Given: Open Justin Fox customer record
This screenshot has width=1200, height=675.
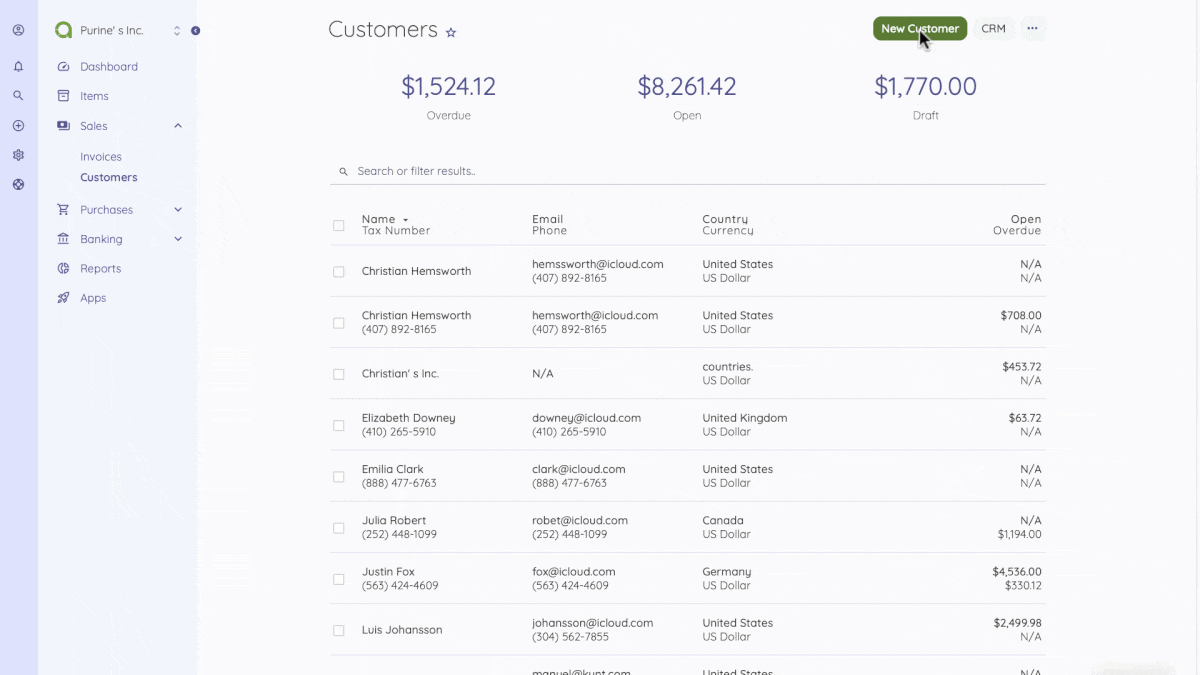Looking at the screenshot, I should (388, 572).
